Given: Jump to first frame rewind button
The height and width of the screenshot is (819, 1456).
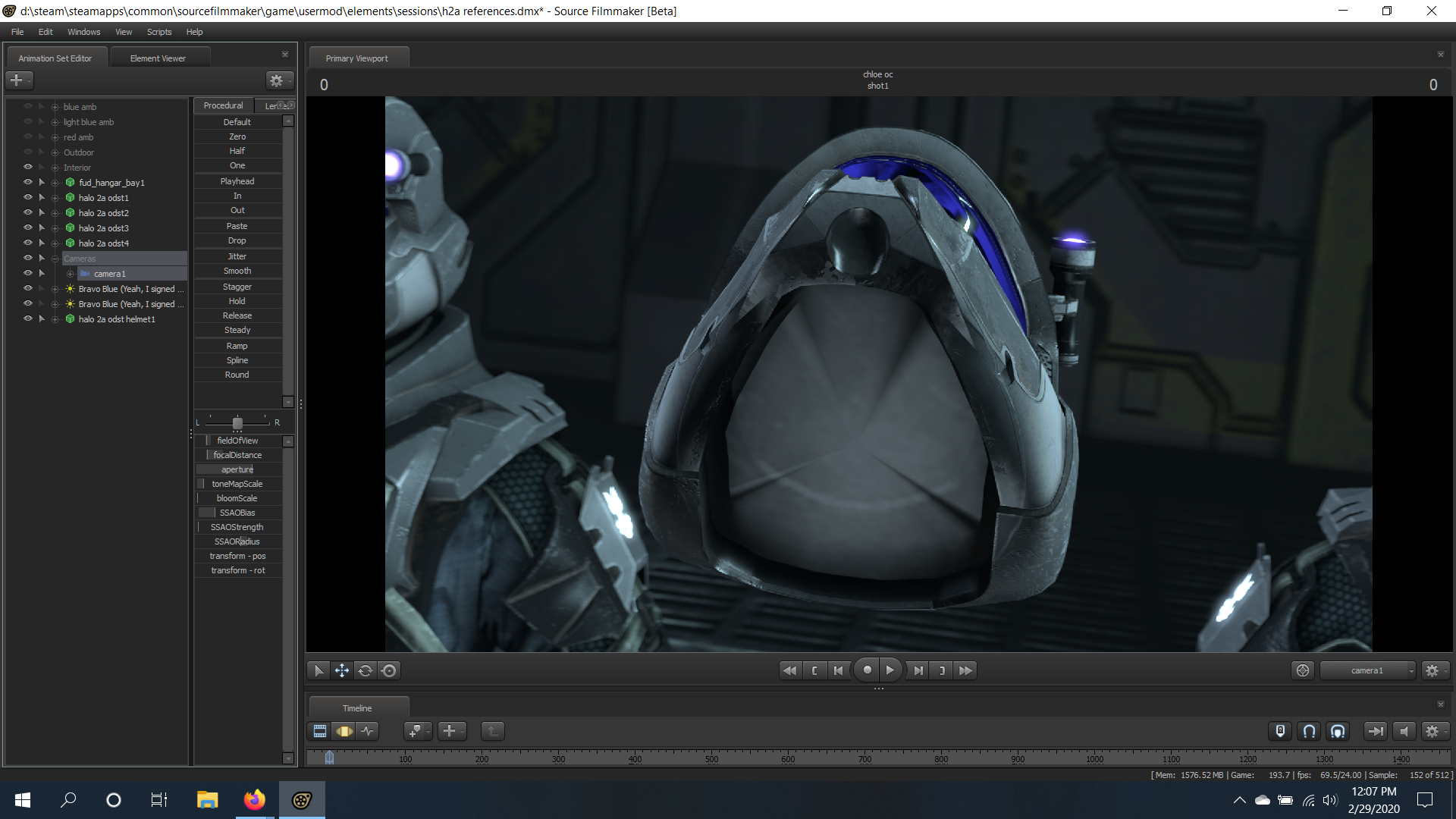Looking at the screenshot, I should (789, 670).
